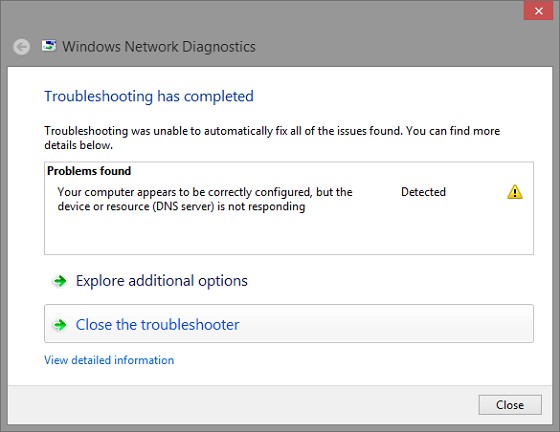Click the yellow warning triangle icon

click(x=515, y=192)
